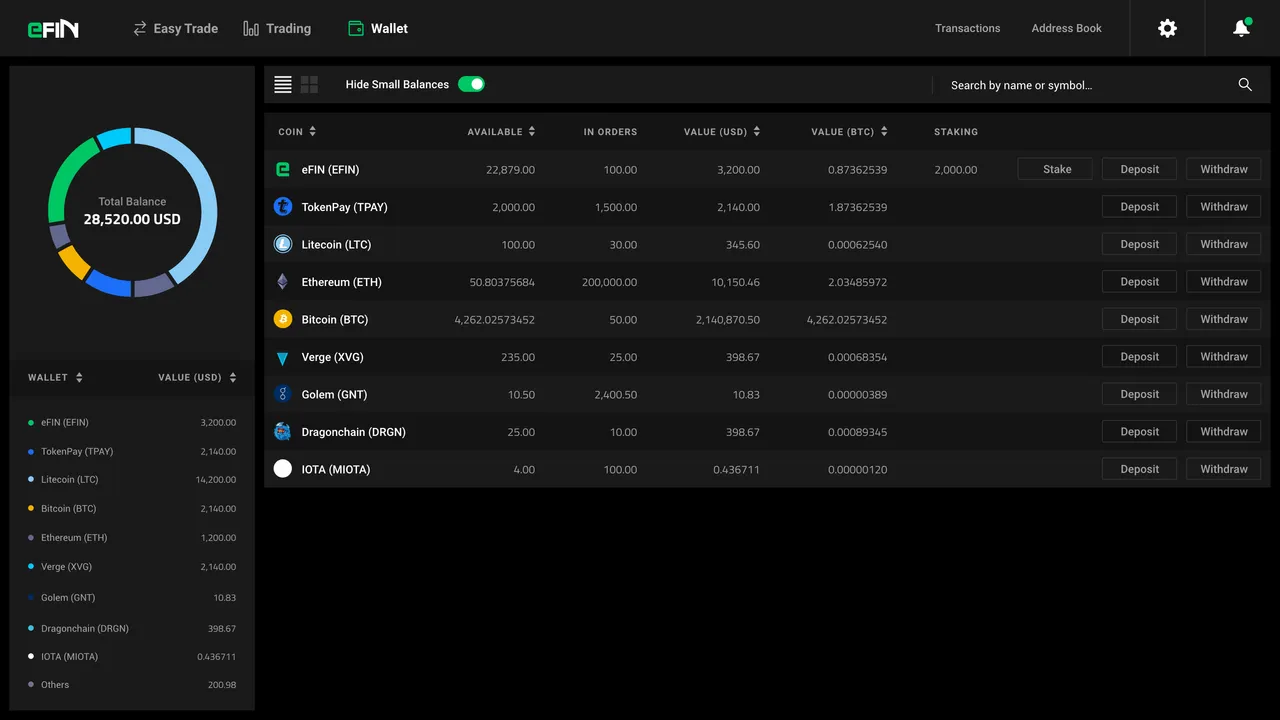Click the eFIN coin icon in table
Viewport: 1280px width, 720px height.
[x=283, y=170]
